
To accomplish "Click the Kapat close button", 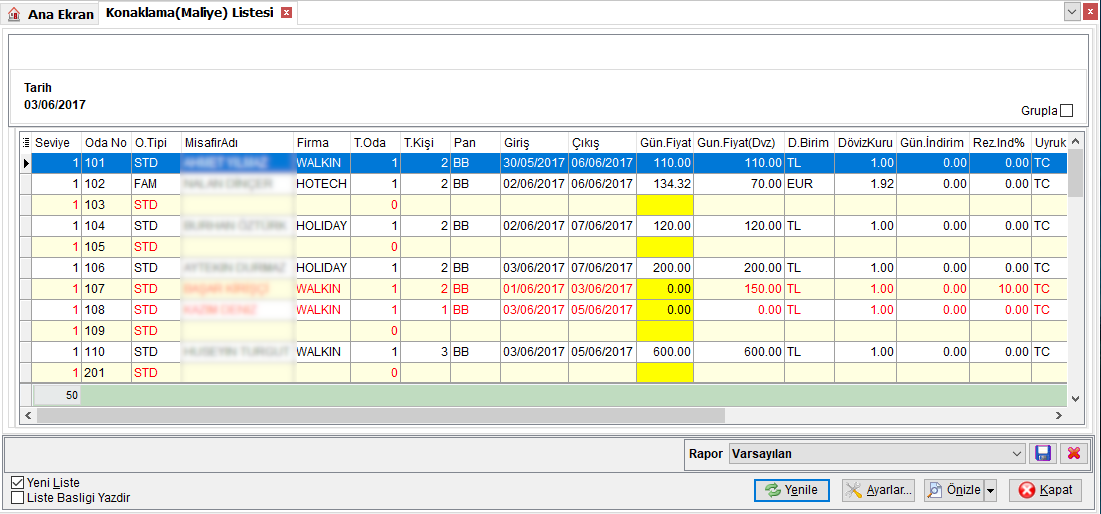I will pos(1046,490).
